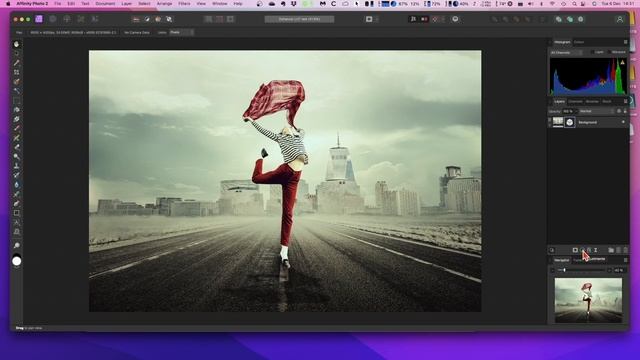The width and height of the screenshot is (640, 360).
Task: Toggle layer lock in Layers panel
Action: point(625,111)
